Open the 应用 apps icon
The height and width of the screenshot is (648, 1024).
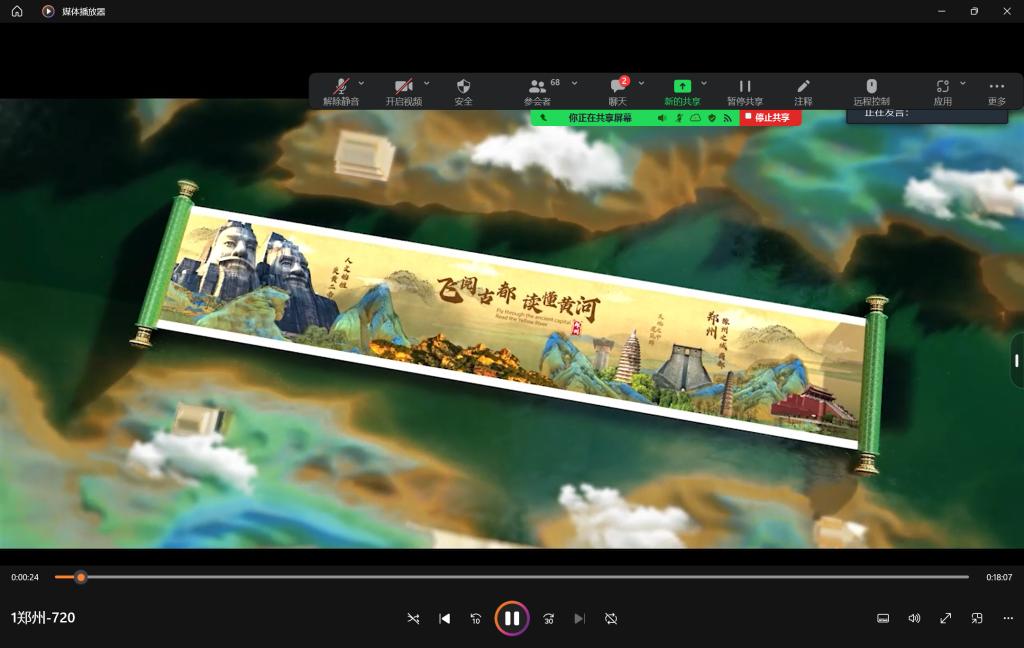coord(942,89)
